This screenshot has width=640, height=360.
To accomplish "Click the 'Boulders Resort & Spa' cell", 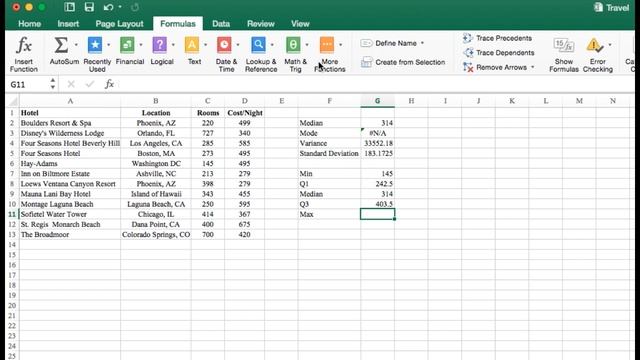I will (70, 123).
